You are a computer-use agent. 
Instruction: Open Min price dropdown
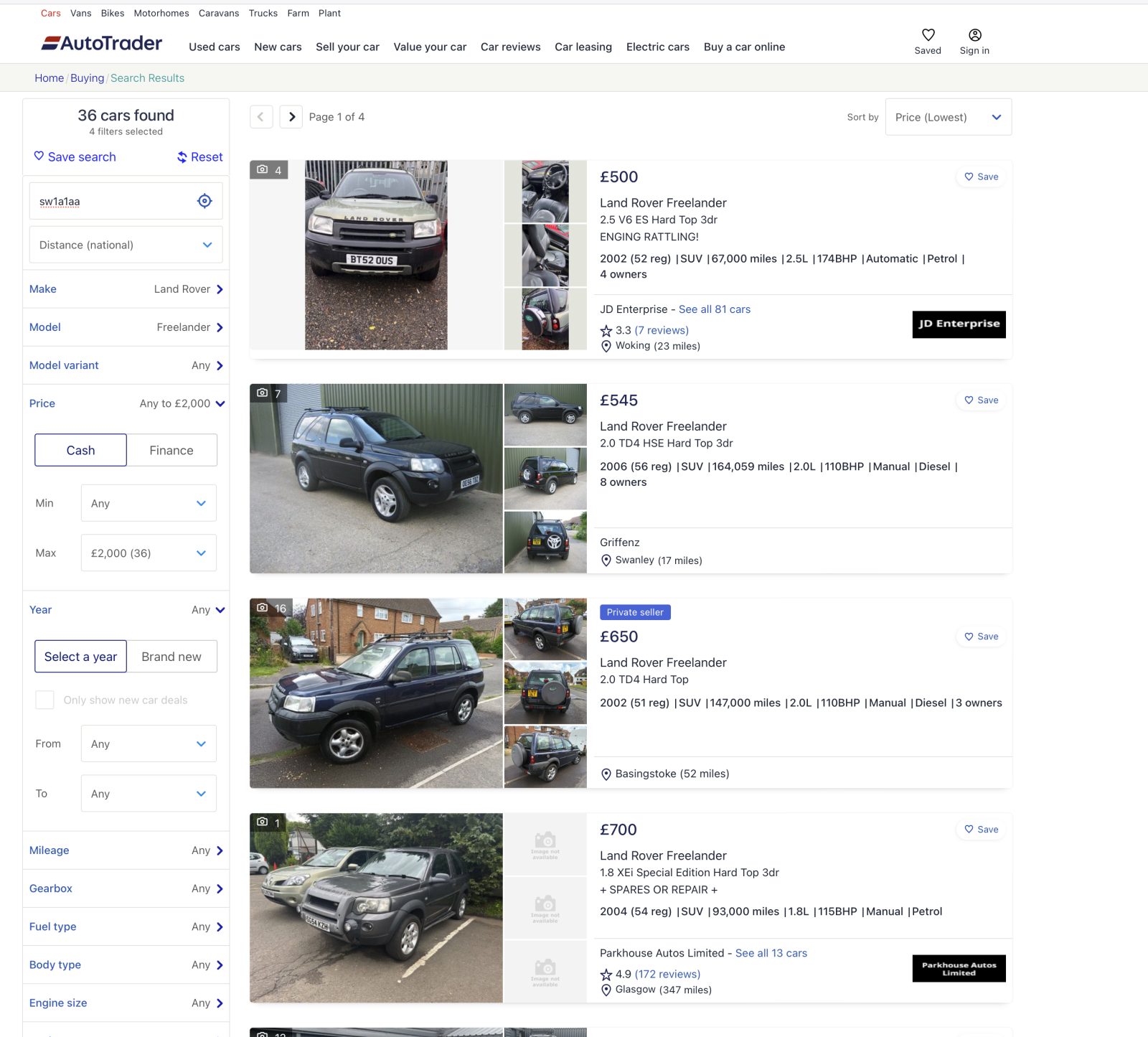(x=149, y=503)
